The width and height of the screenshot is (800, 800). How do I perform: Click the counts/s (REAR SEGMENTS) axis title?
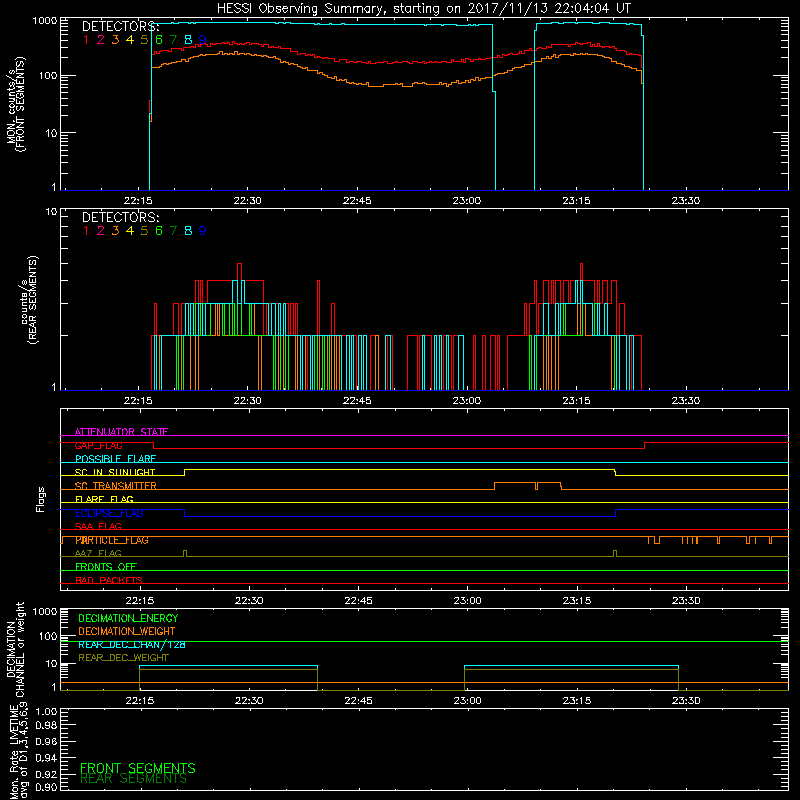tap(29, 299)
